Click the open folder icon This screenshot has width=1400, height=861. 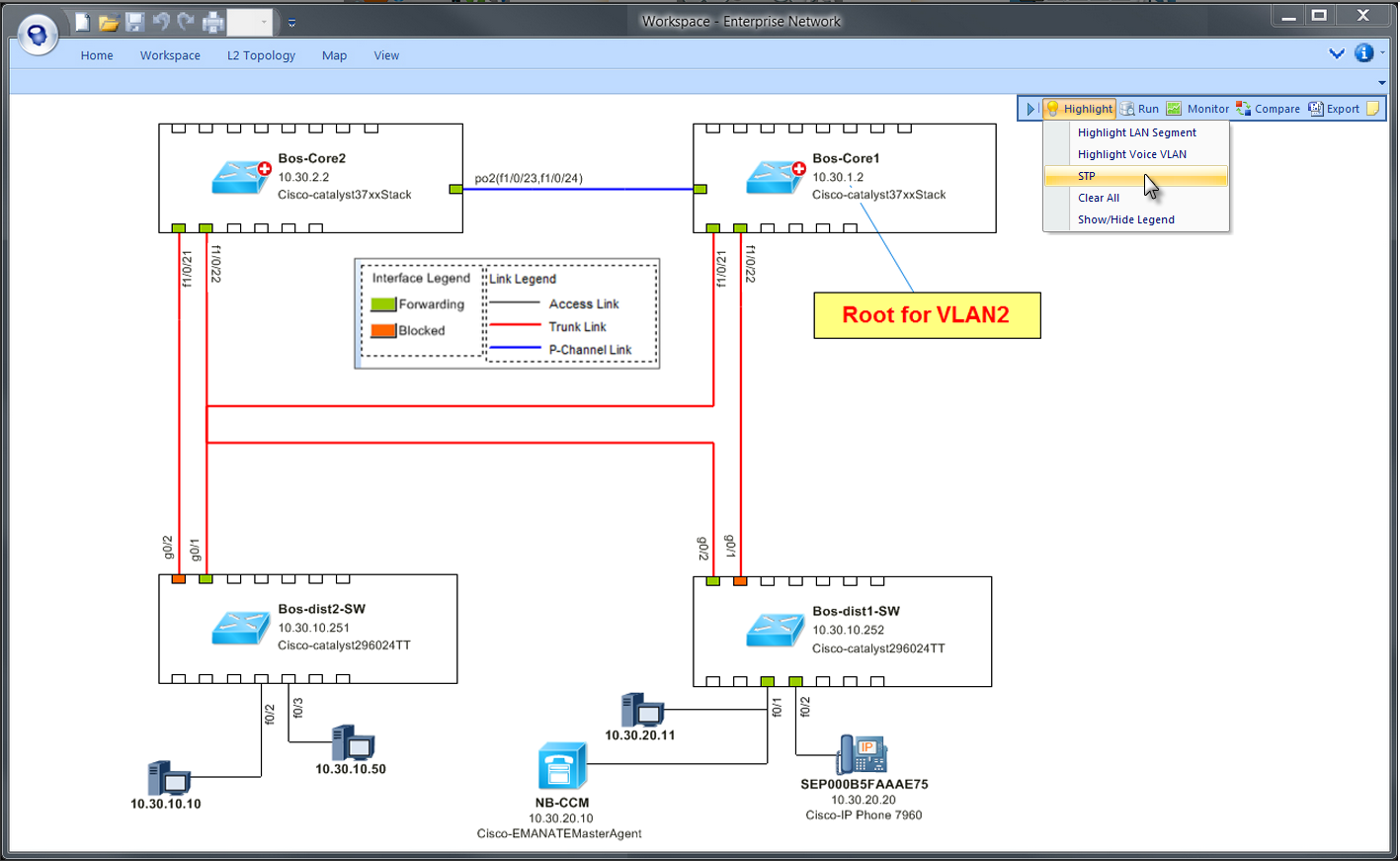click(x=109, y=22)
